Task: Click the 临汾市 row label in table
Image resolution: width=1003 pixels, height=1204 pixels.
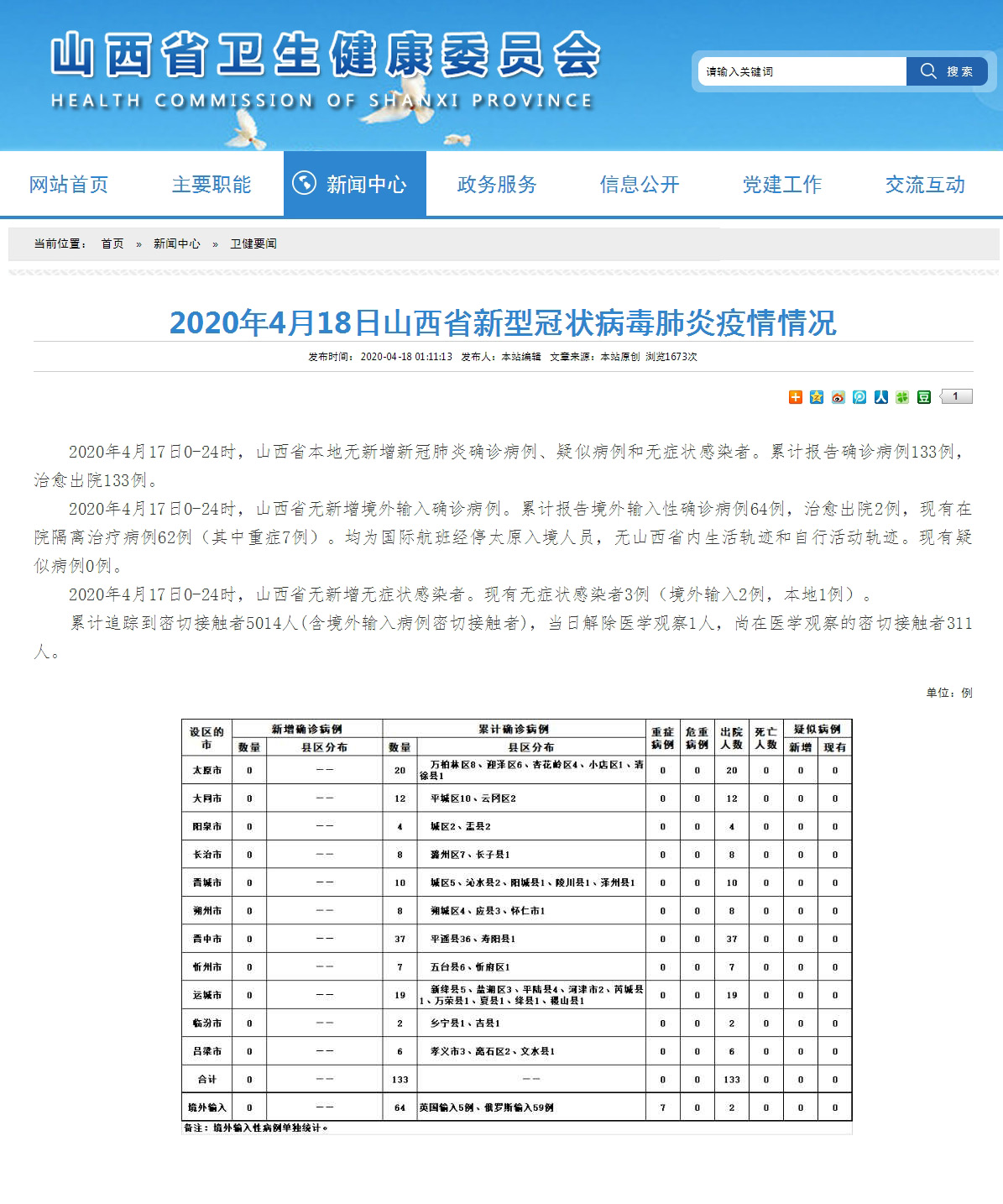Action: pyautogui.click(x=207, y=1023)
